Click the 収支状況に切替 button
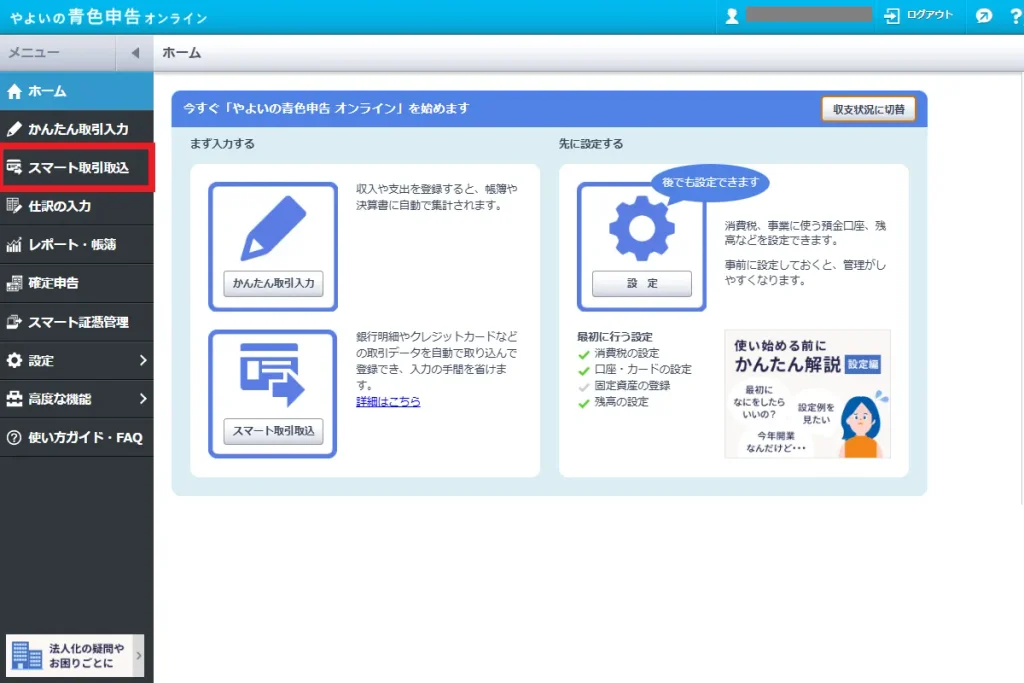Image resolution: width=1024 pixels, height=683 pixels. [869, 109]
